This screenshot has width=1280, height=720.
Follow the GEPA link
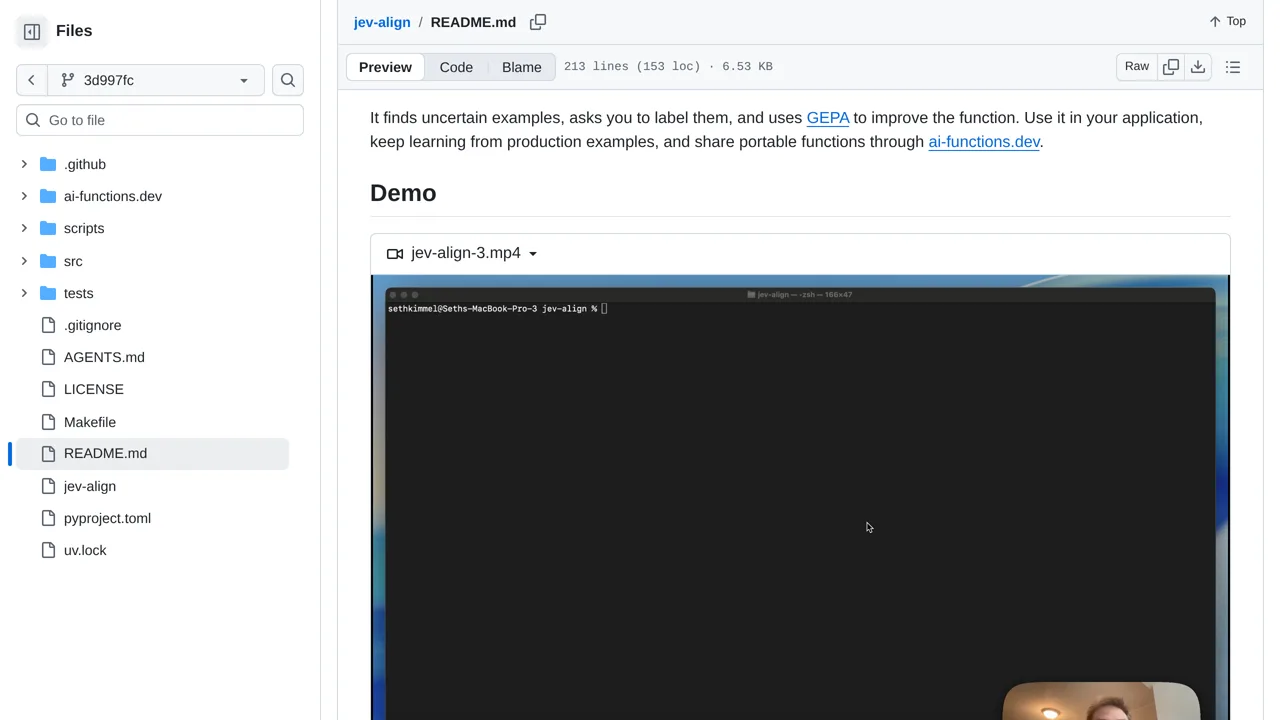[828, 118]
